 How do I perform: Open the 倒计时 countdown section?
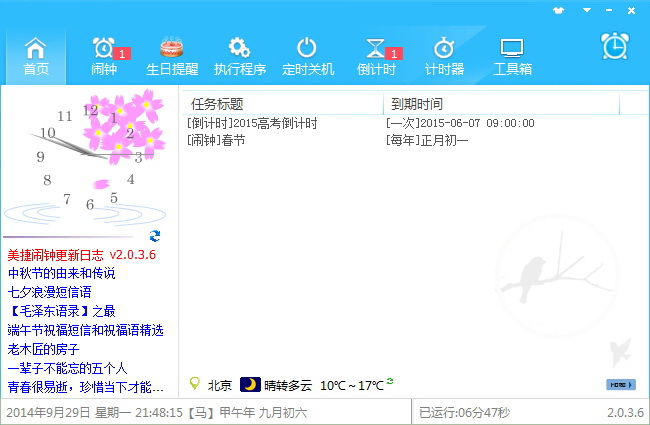point(376,56)
